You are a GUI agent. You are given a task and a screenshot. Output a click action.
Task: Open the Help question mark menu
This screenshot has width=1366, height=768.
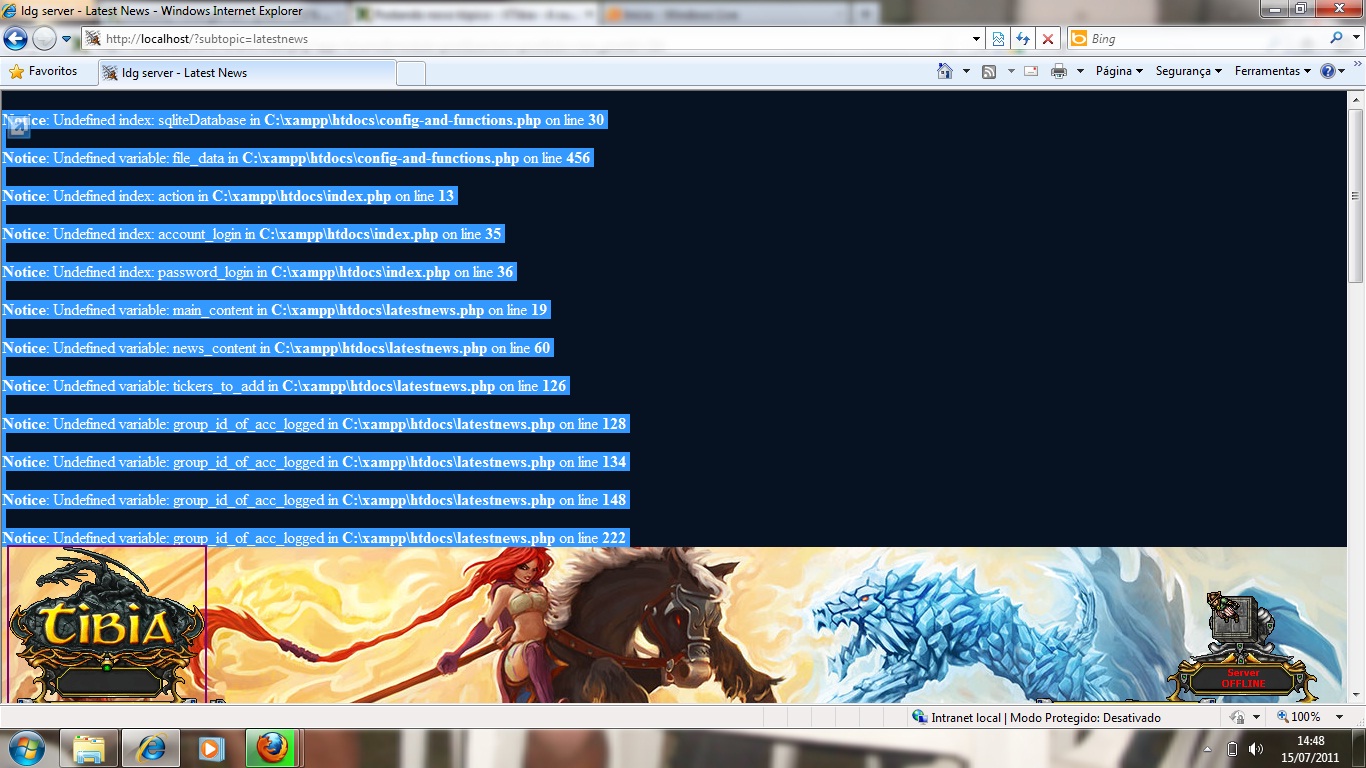[x=1332, y=71]
